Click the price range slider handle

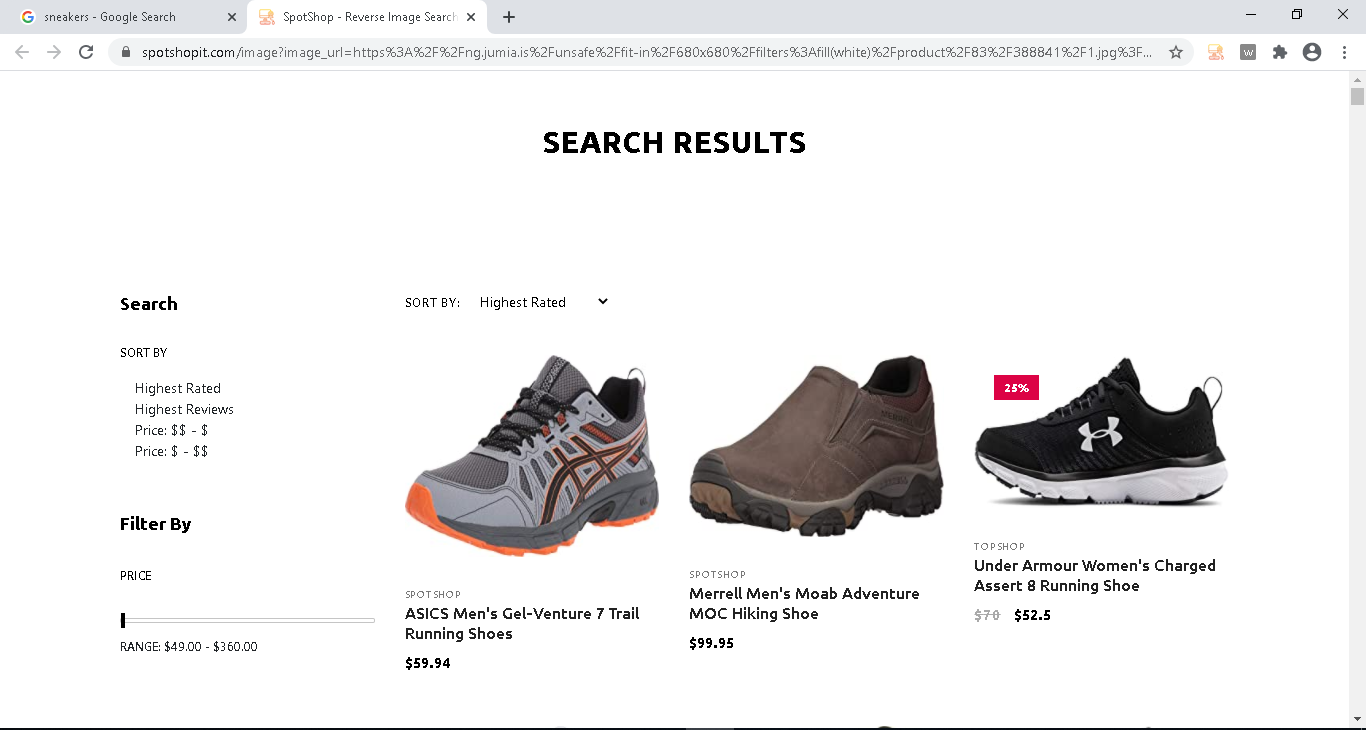(123, 620)
